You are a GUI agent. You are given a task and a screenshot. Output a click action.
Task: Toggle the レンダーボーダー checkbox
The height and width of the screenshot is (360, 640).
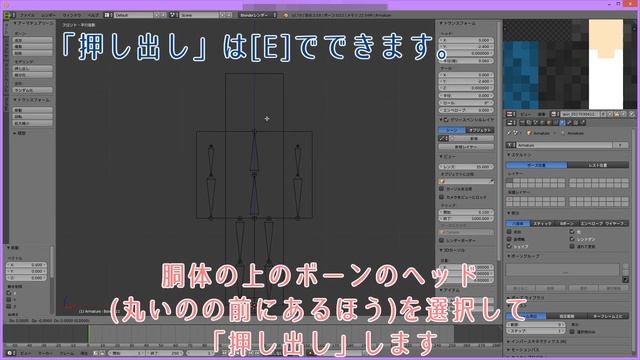point(442,240)
